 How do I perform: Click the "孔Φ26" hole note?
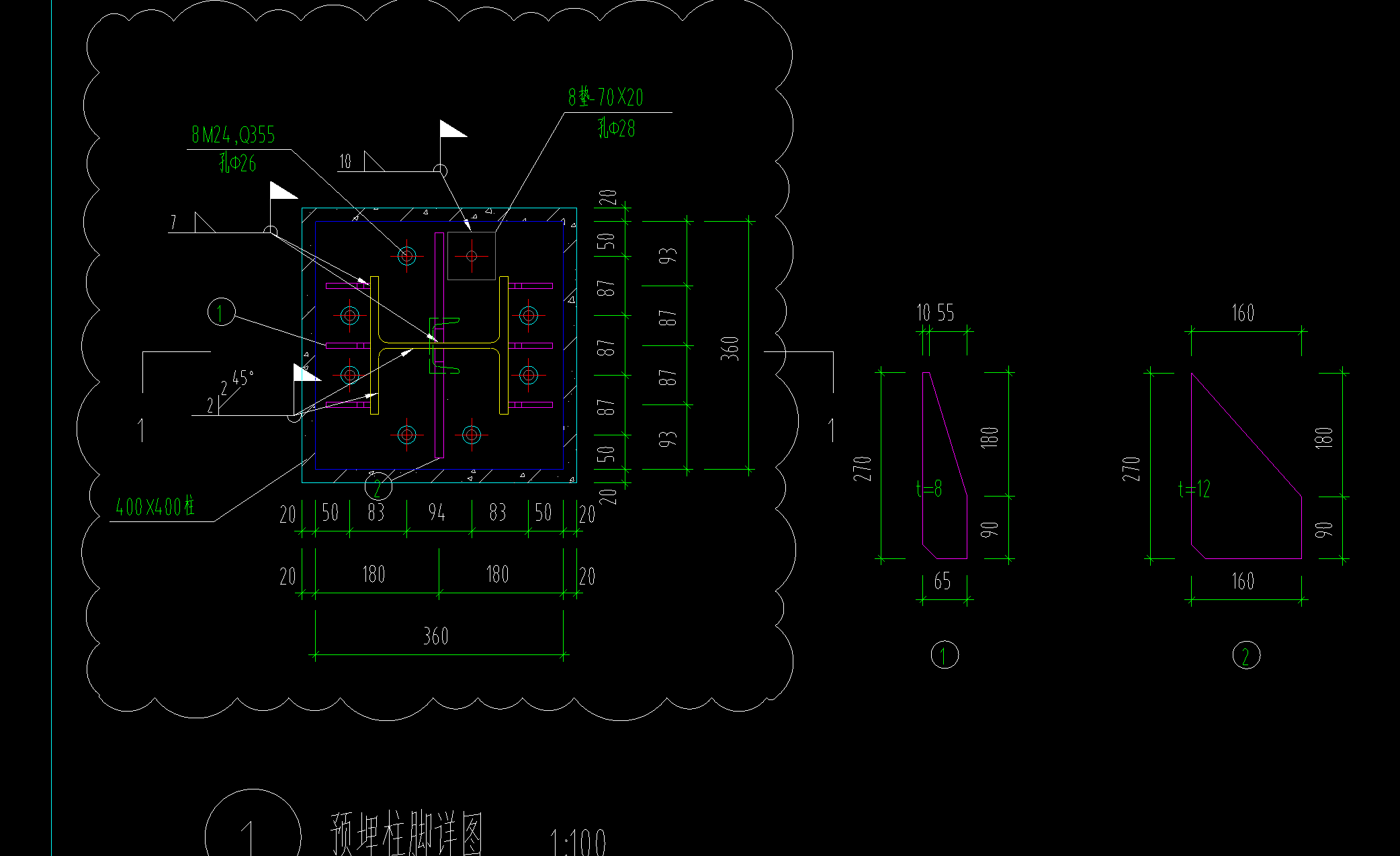(x=238, y=163)
